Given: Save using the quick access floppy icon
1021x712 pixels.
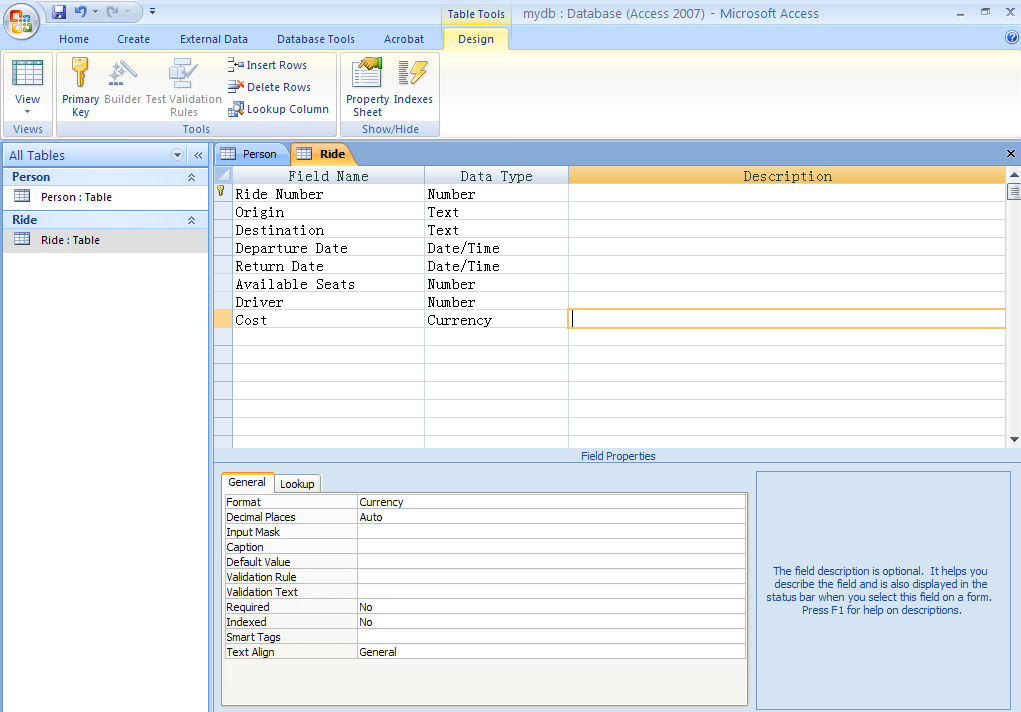Looking at the screenshot, I should 59,12.
